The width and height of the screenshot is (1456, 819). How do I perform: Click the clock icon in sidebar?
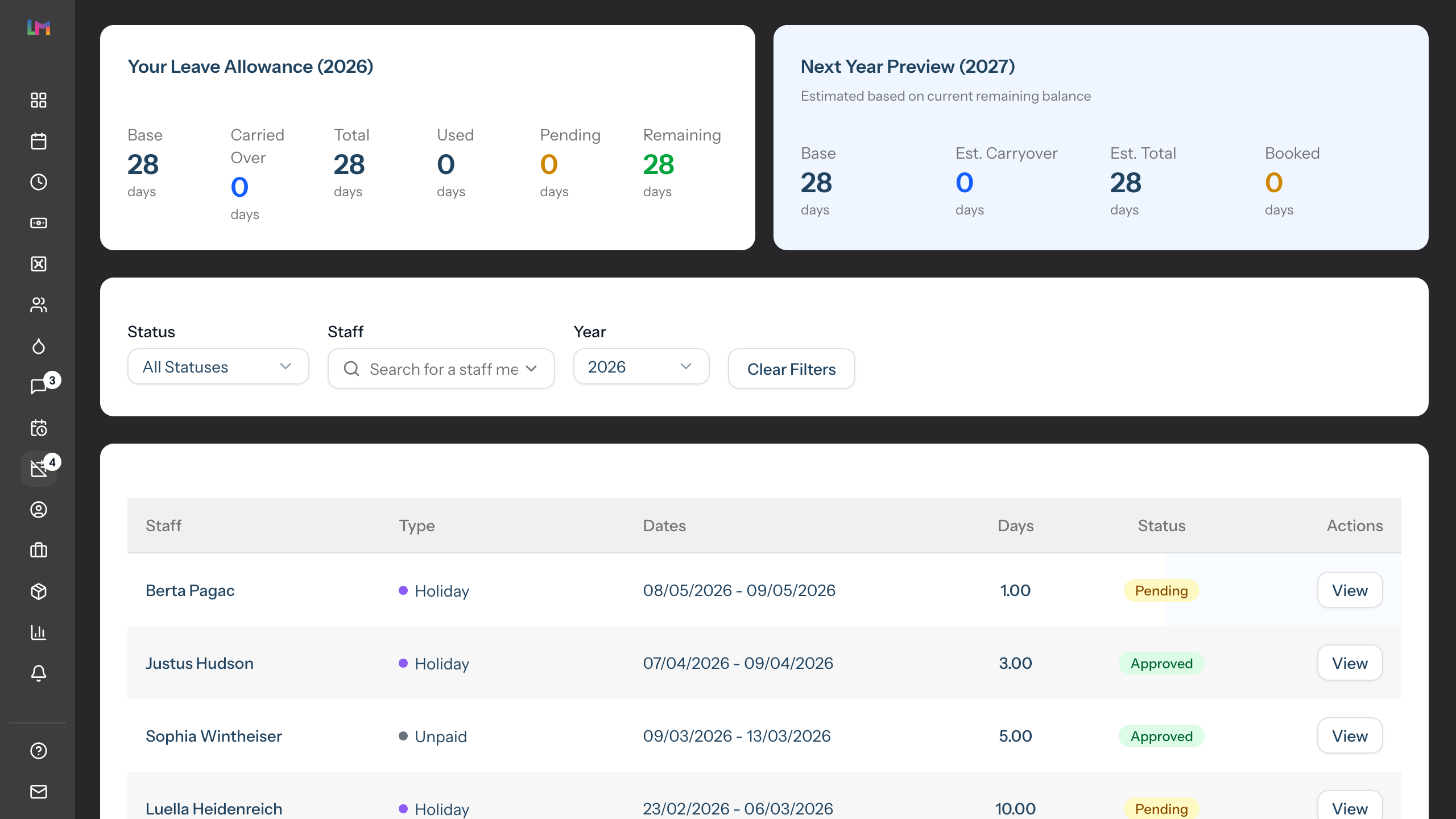coord(38,182)
